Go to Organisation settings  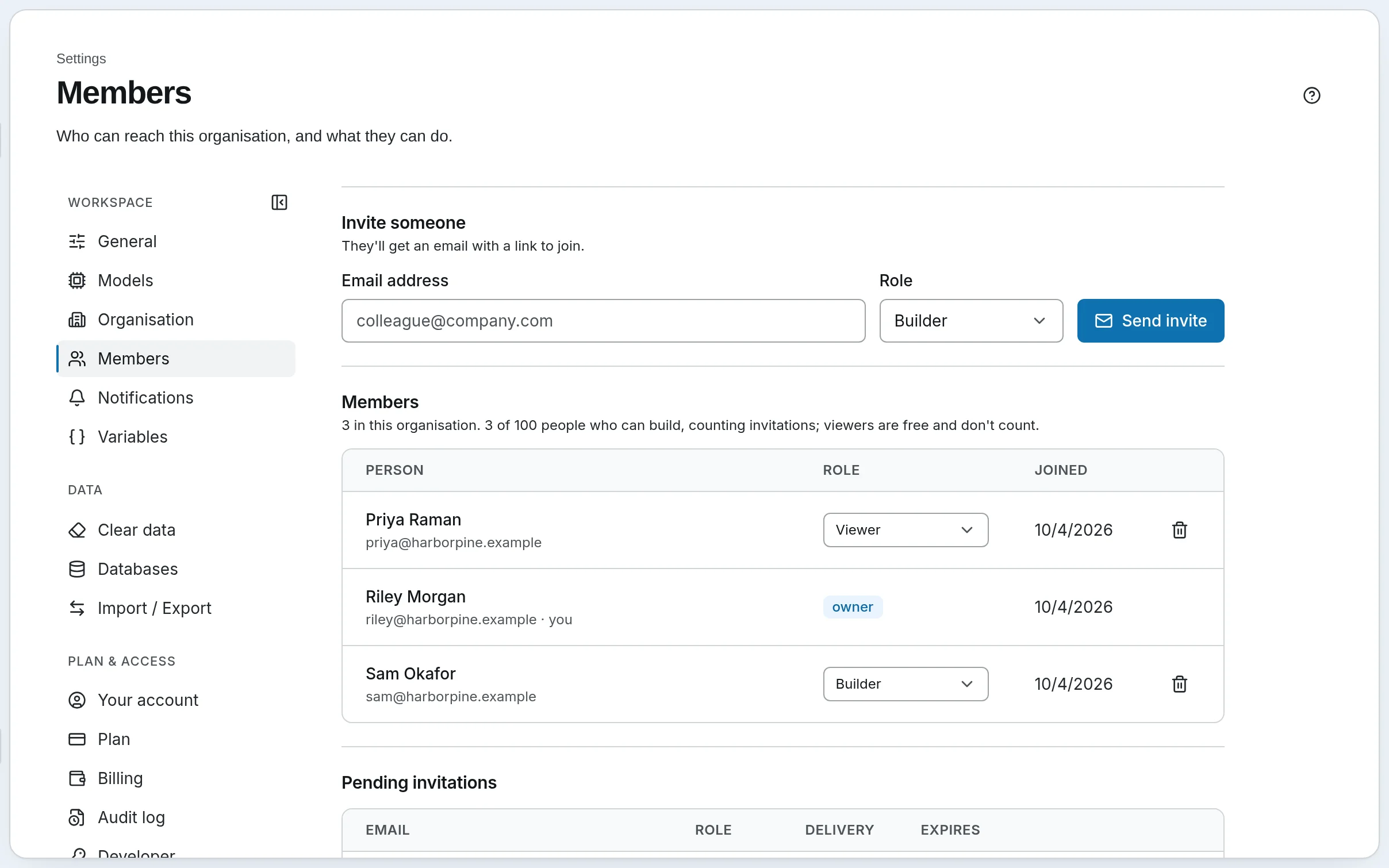[176, 320]
